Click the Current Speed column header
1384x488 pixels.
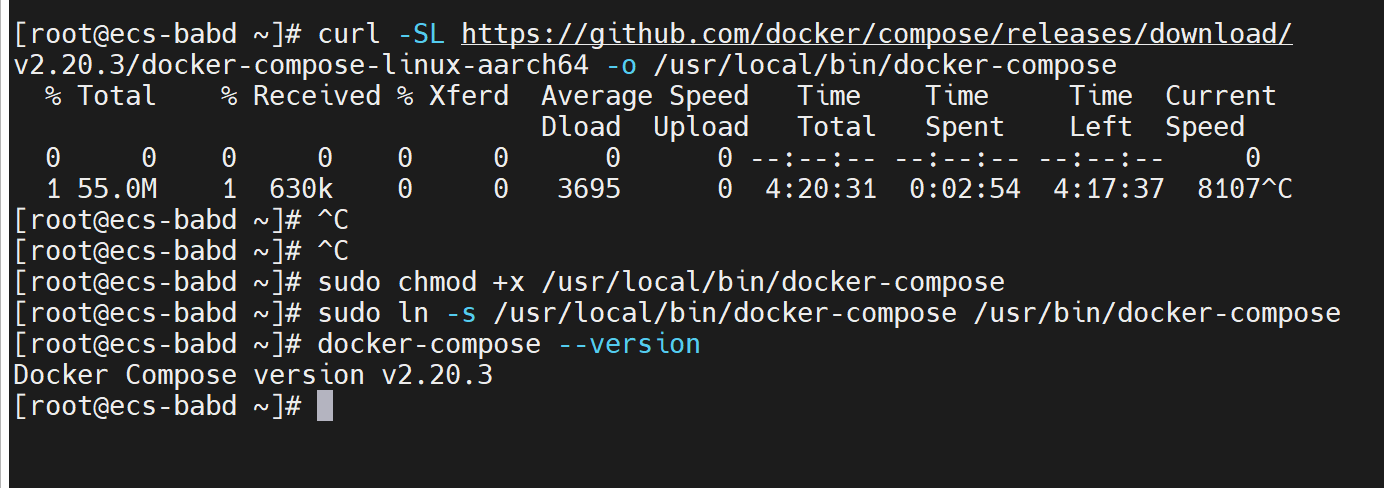click(x=1221, y=112)
